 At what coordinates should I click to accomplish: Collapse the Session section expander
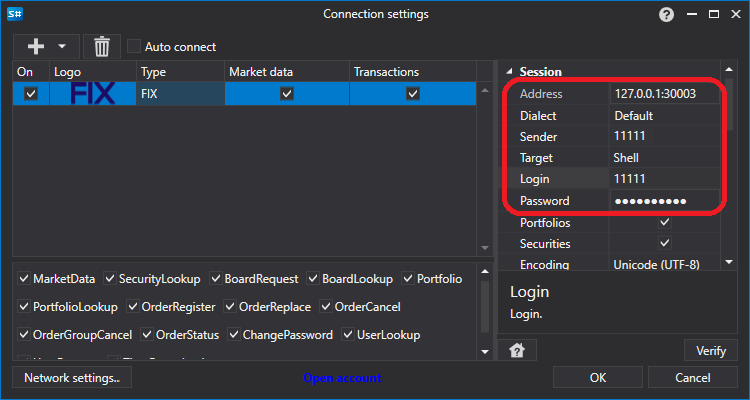click(509, 72)
